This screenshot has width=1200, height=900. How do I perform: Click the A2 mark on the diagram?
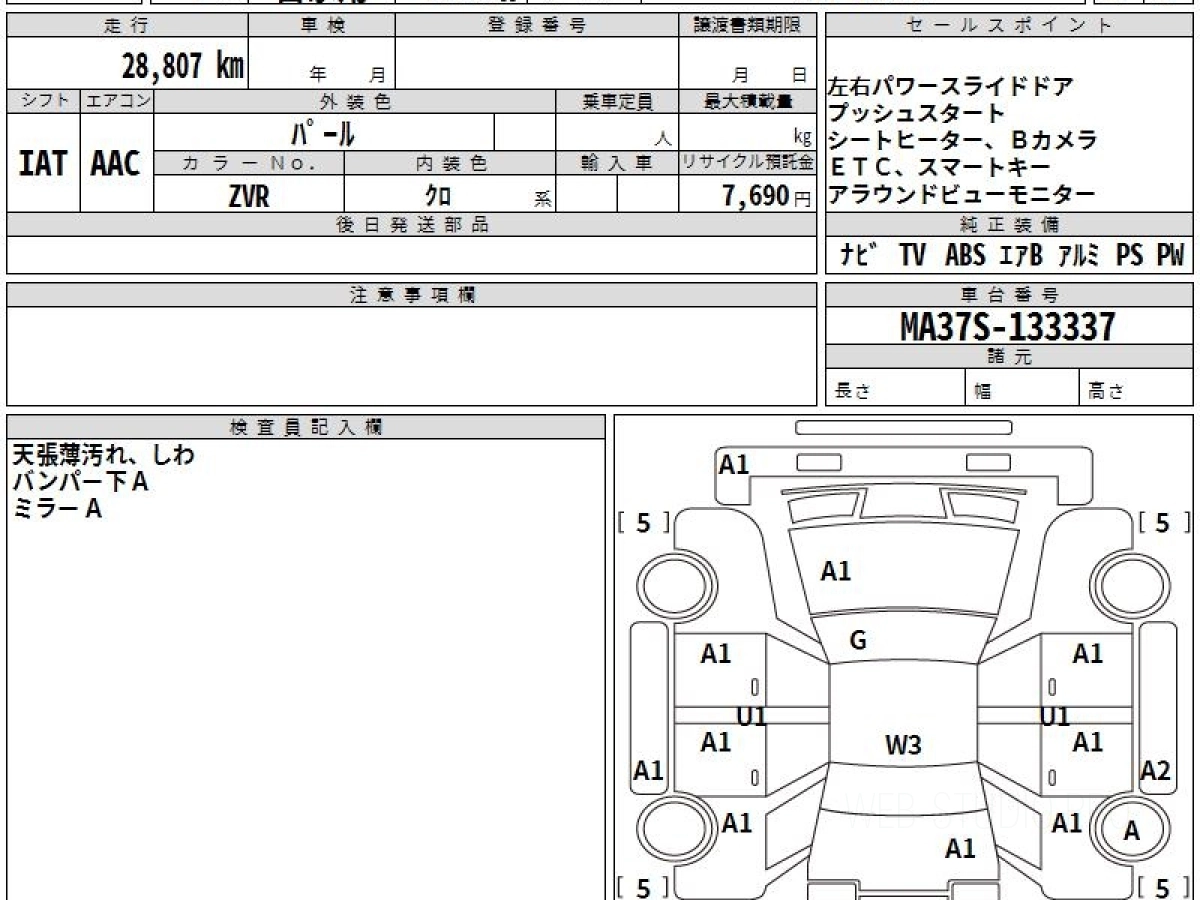[1155, 770]
